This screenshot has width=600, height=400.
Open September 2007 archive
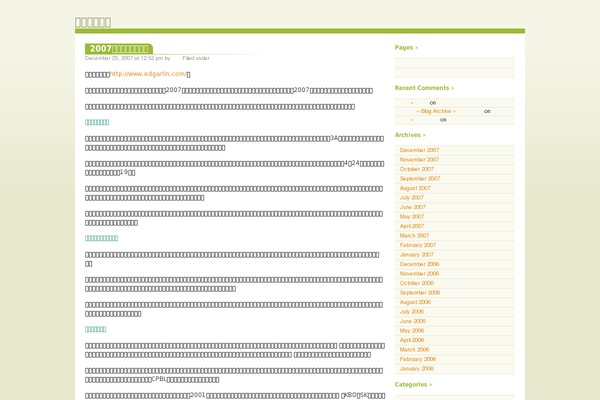click(420, 179)
